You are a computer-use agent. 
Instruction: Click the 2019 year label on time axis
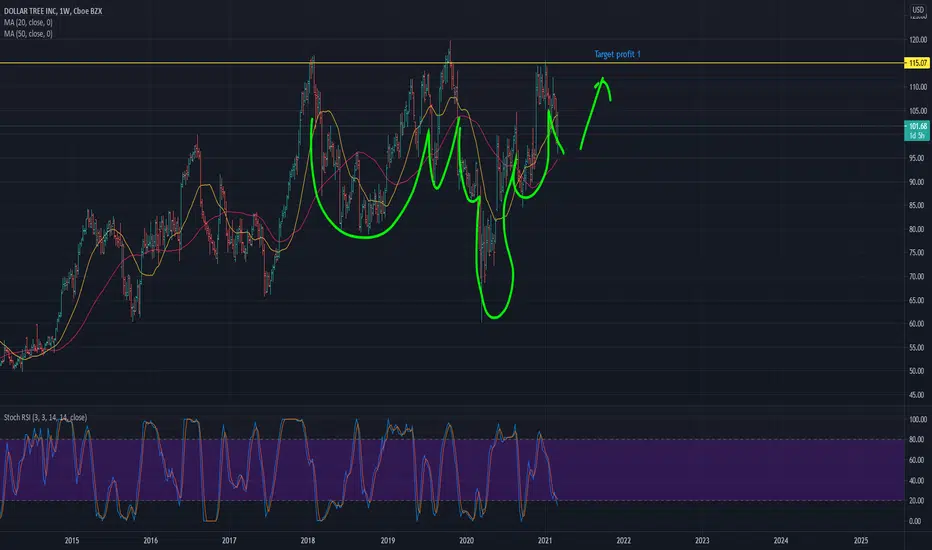(x=388, y=540)
